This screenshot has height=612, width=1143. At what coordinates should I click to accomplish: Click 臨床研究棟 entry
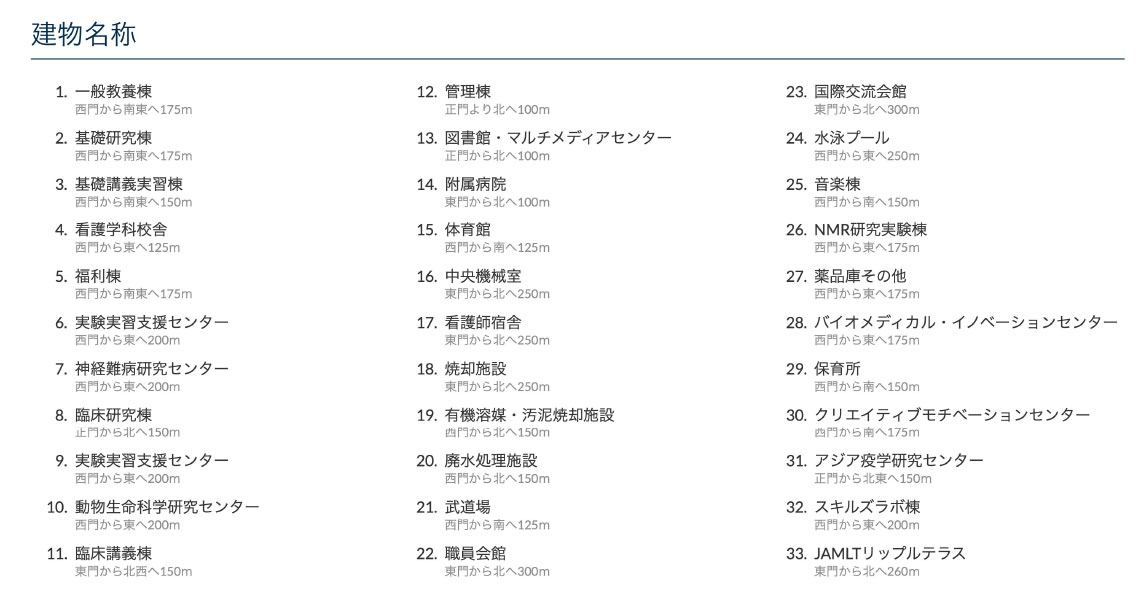tap(113, 415)
